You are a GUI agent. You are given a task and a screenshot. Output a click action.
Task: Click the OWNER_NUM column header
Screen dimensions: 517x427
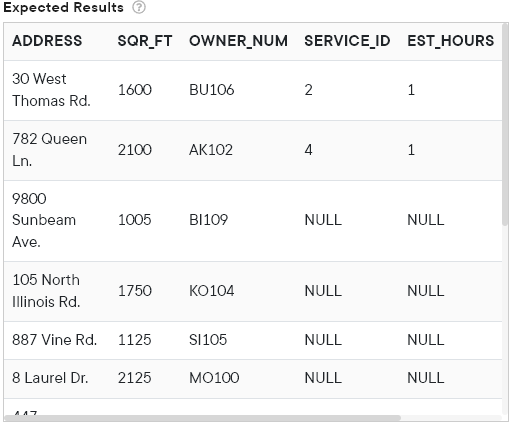pos(238,41)
